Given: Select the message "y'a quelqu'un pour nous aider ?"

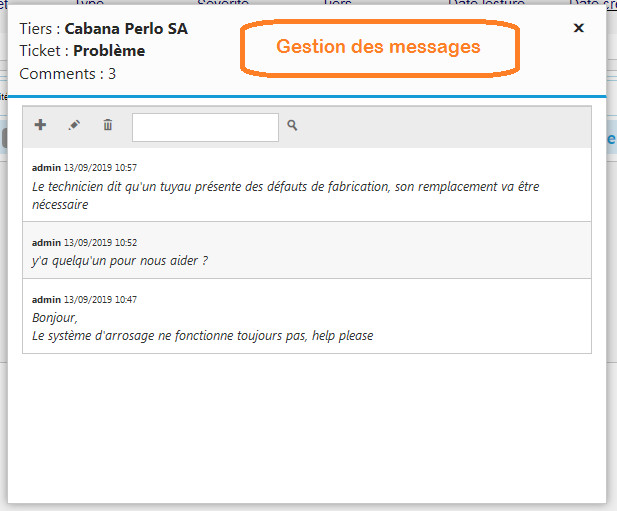Looking at the screenshot, I should pyautogui.click(x=120, y=260).
